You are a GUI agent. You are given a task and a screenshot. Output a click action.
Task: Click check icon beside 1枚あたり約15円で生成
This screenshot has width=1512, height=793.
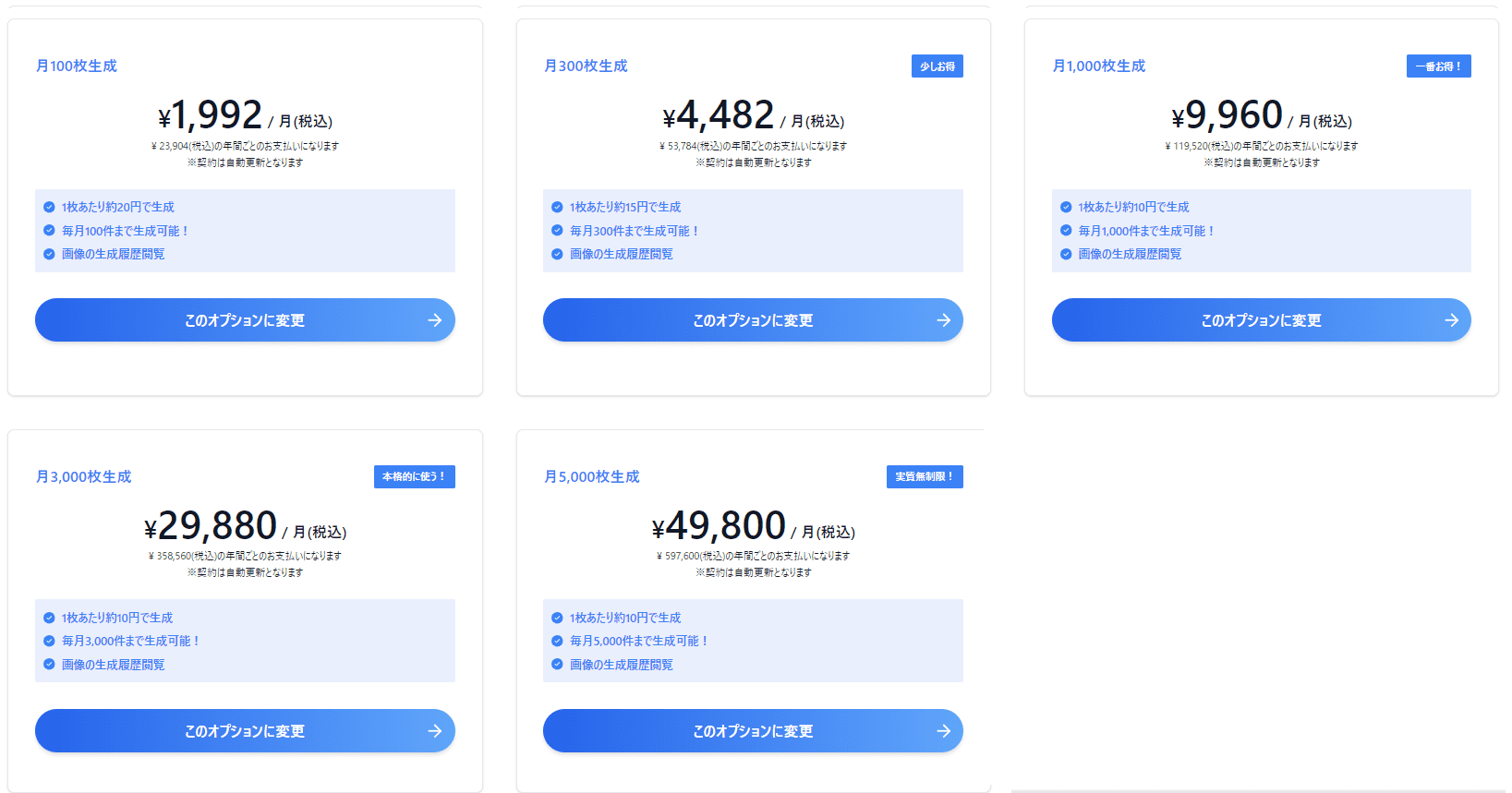pos(557,207)
